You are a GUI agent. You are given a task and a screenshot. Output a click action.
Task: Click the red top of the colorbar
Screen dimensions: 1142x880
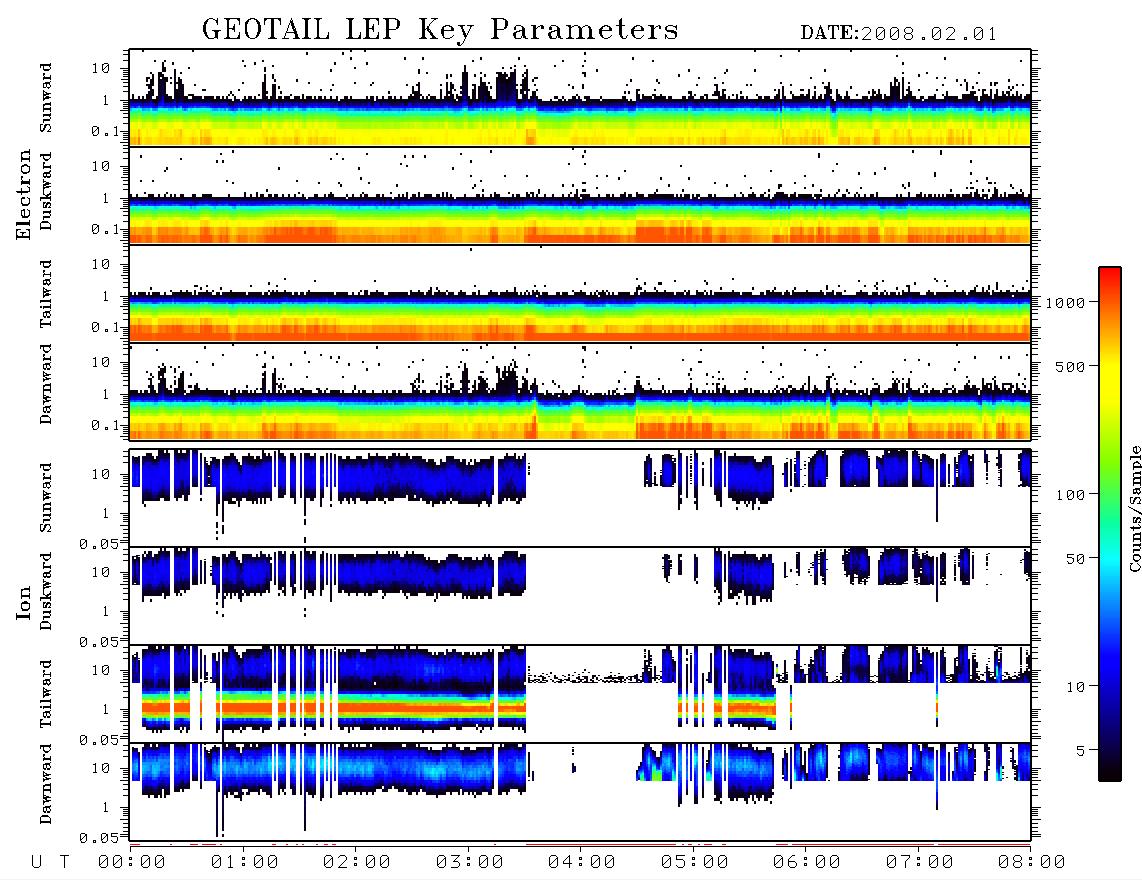[1110, 273]
